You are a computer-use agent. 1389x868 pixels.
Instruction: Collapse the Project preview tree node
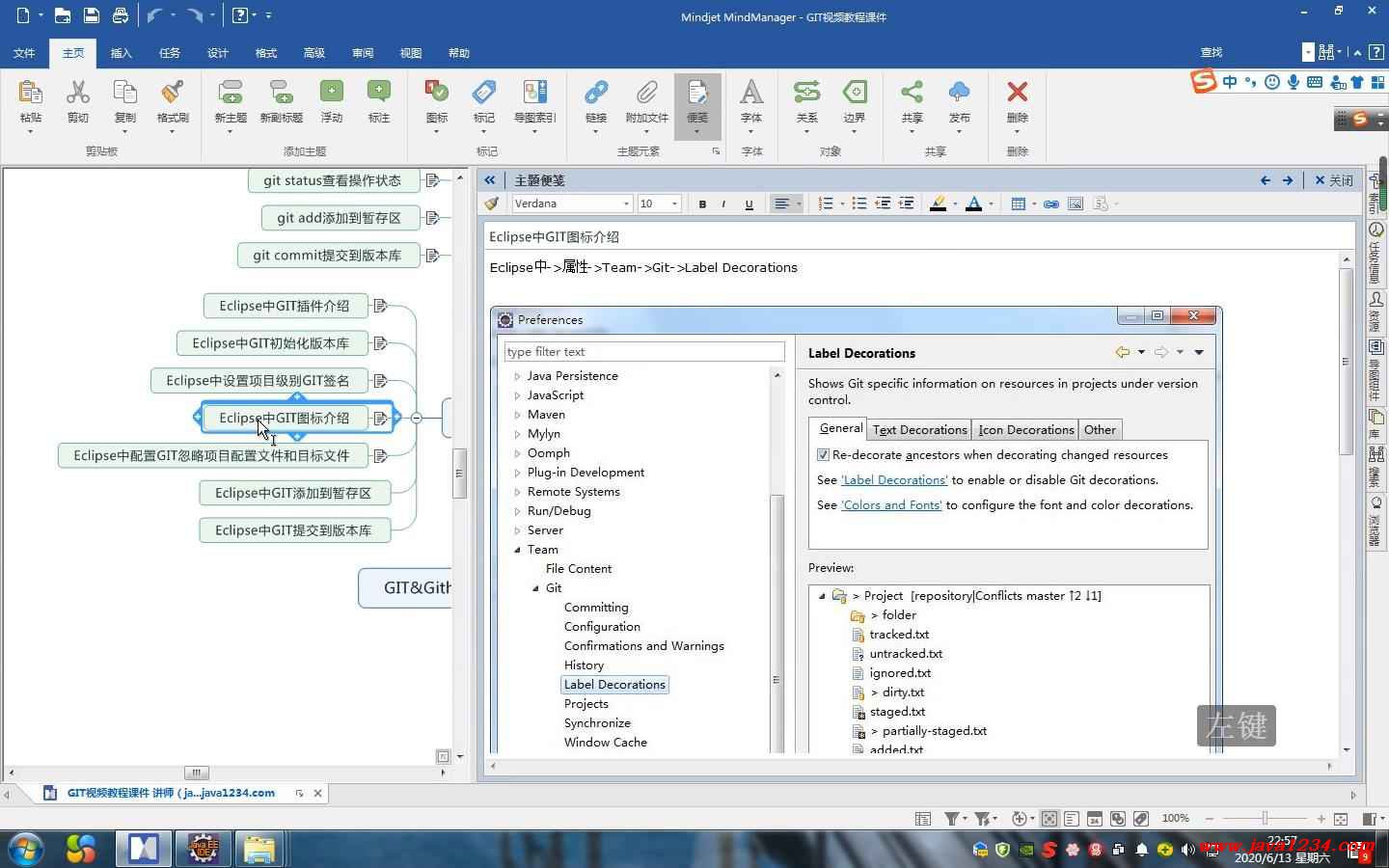pyautogui.click(x=822, y=596)
